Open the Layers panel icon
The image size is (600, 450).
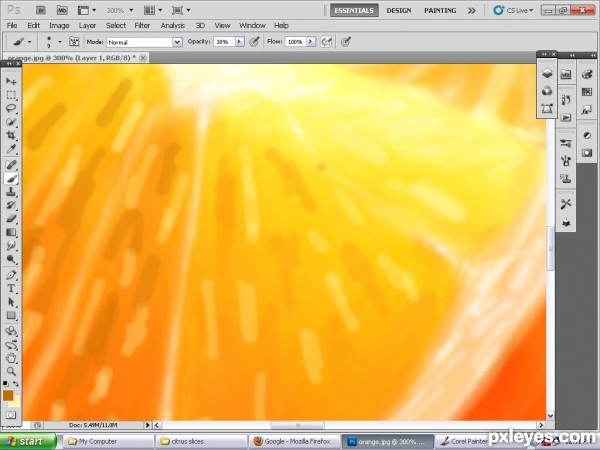pos(547,73)
